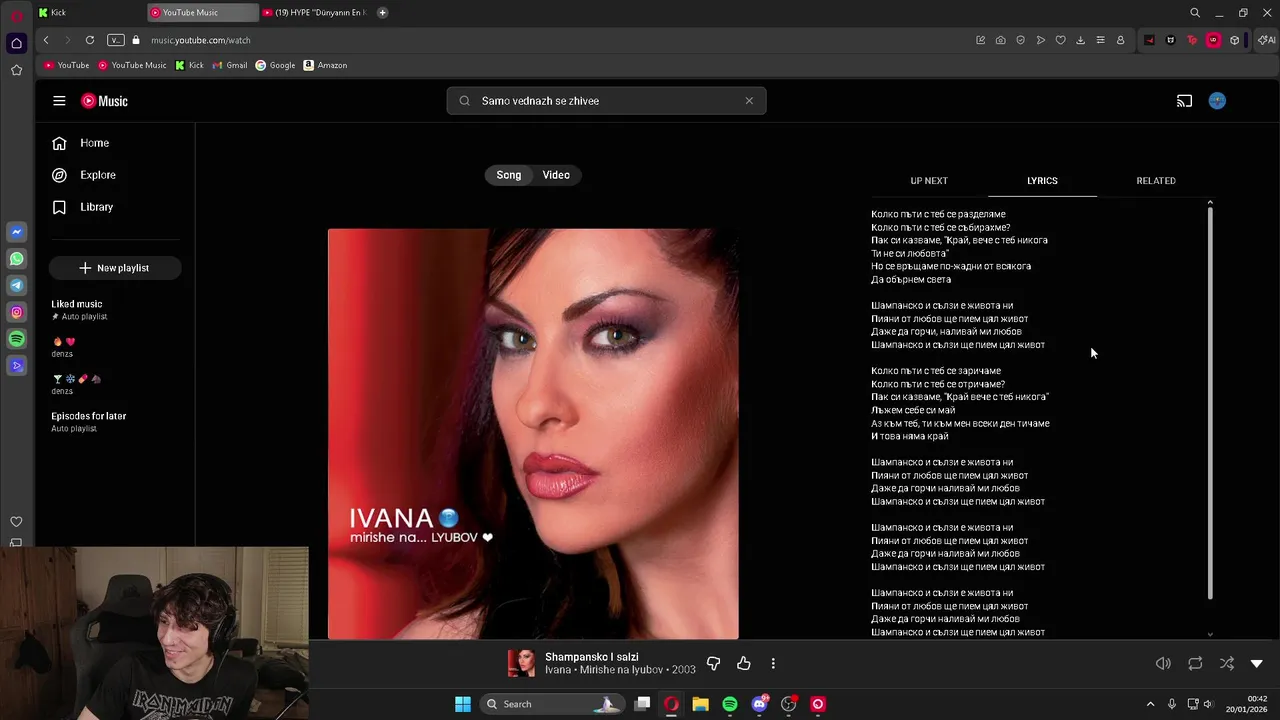Open the Amazon bookmark
1280x720 pixels.
[325, 65]
